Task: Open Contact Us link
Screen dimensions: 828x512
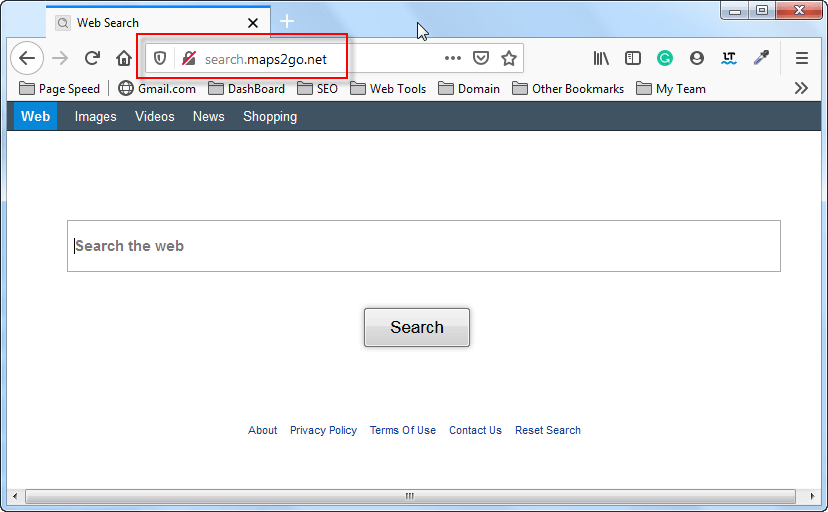Action: 475,430
